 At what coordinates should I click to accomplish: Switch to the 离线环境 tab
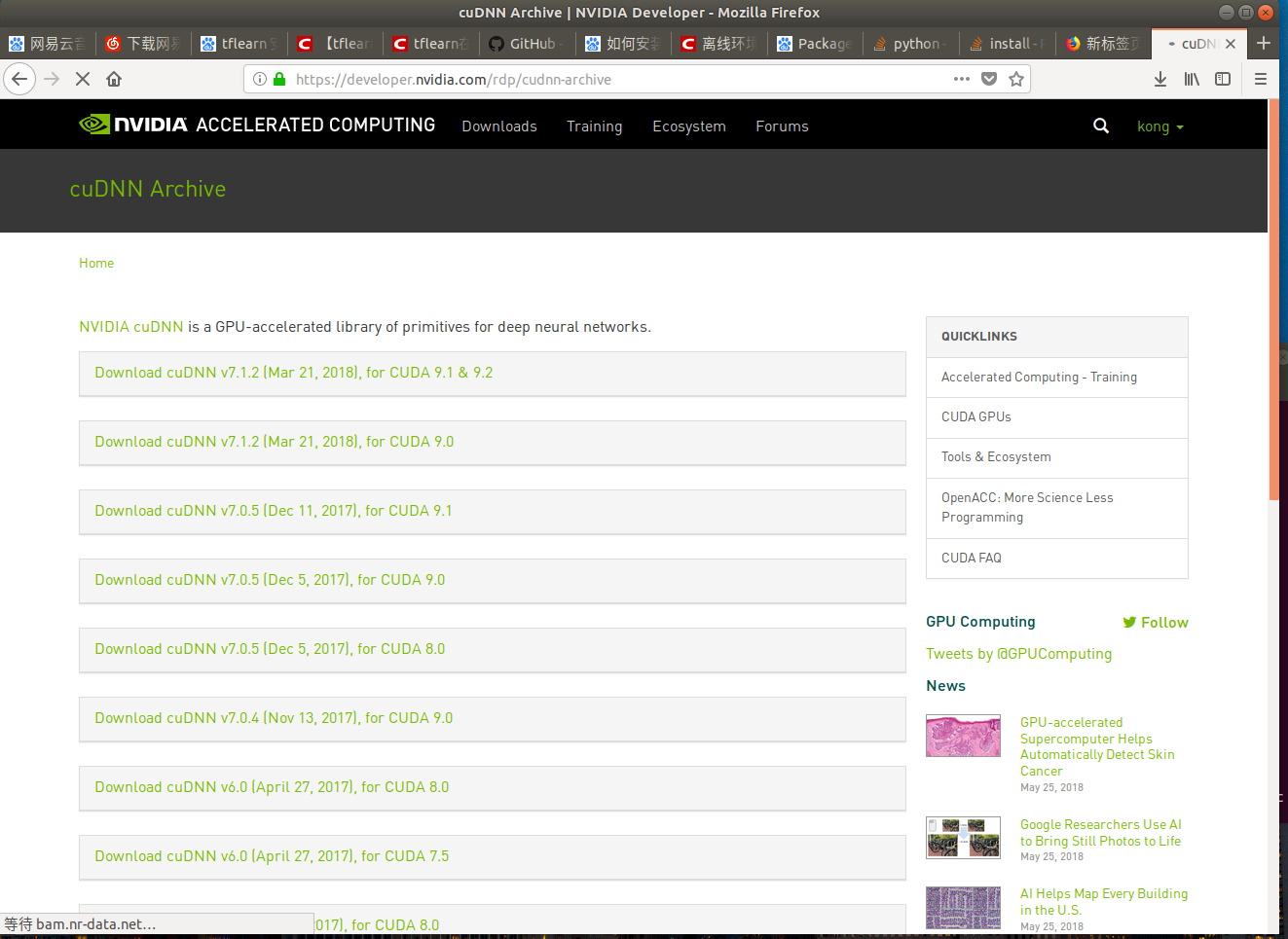pos(718,44)
